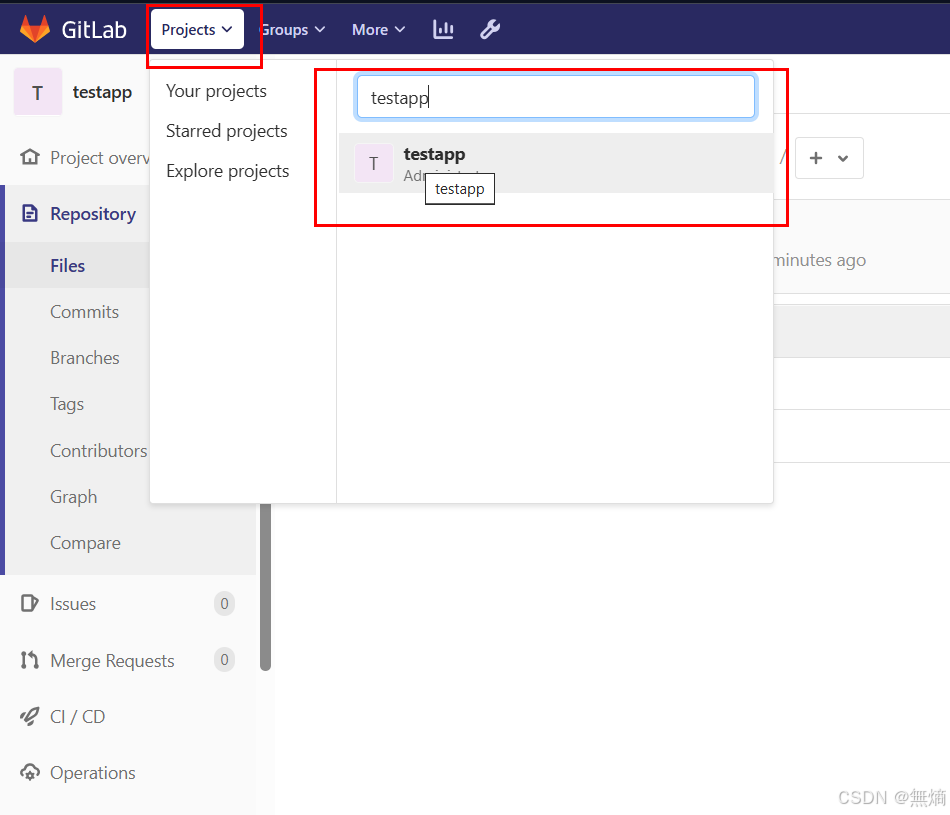950x815 pixels.
Task: Open the Groups dropdown menu
Action: point(293,30)
